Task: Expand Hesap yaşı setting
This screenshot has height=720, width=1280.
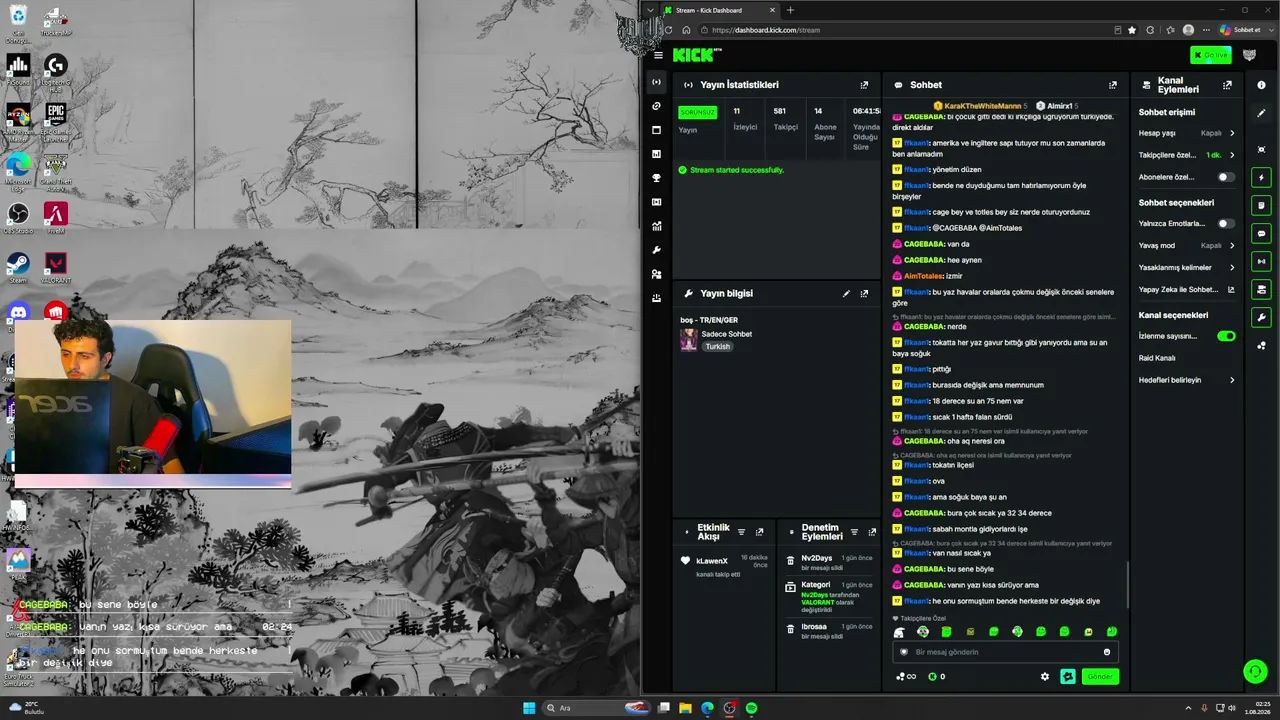Action: tap(1187, 133)
